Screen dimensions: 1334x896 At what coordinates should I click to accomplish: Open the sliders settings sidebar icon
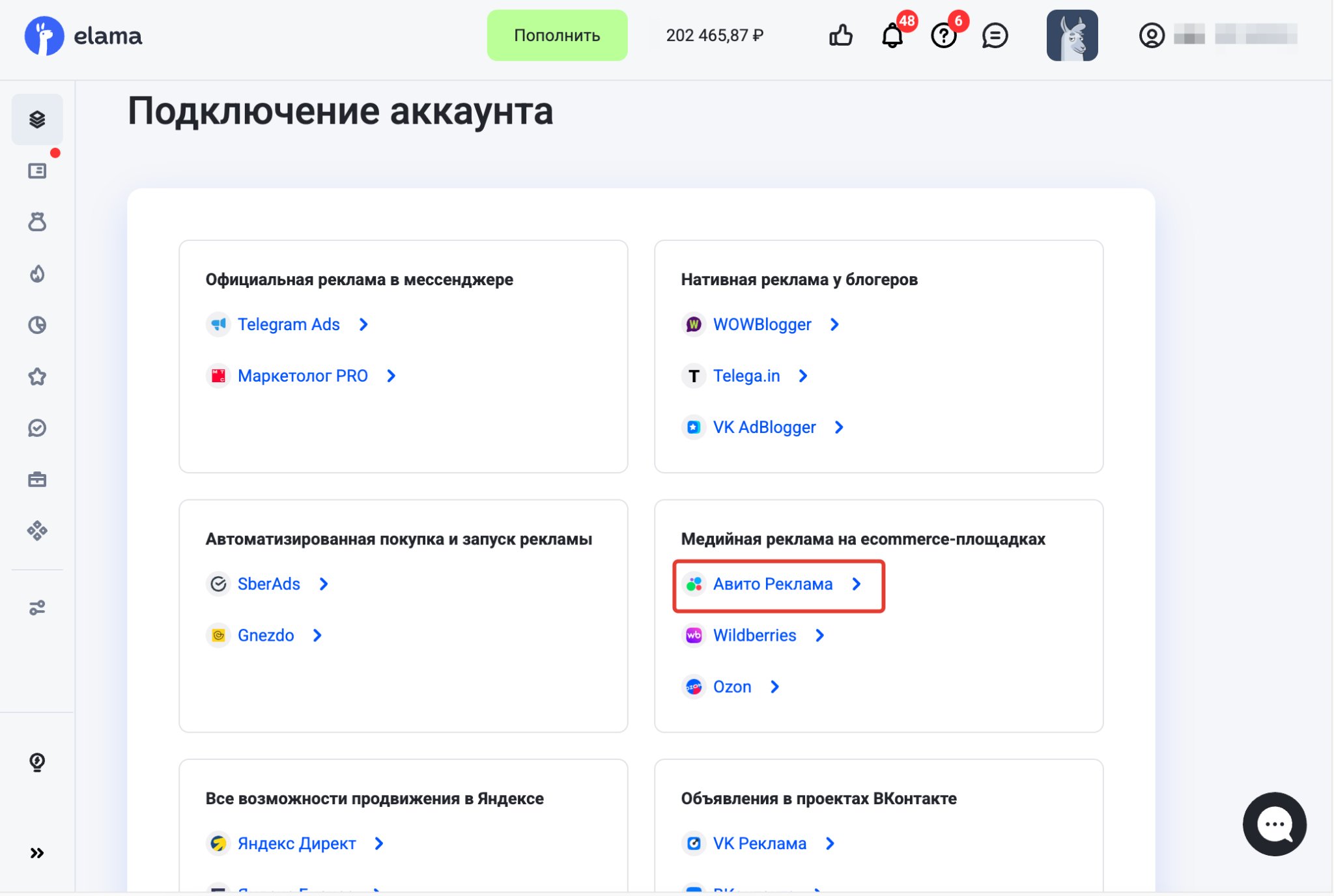point(37,608)
